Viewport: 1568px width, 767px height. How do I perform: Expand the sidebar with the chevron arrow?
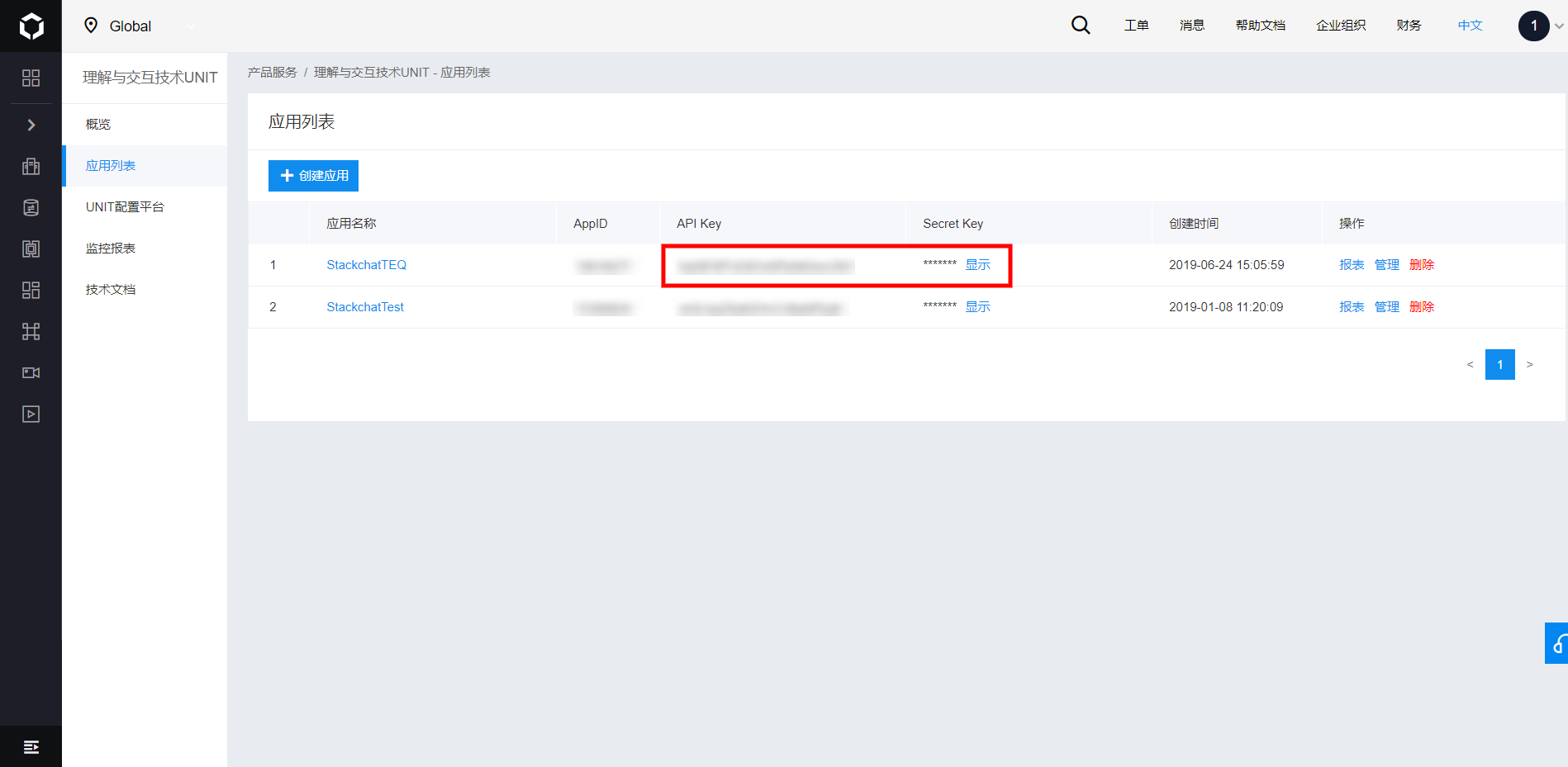tap(31, 125)
